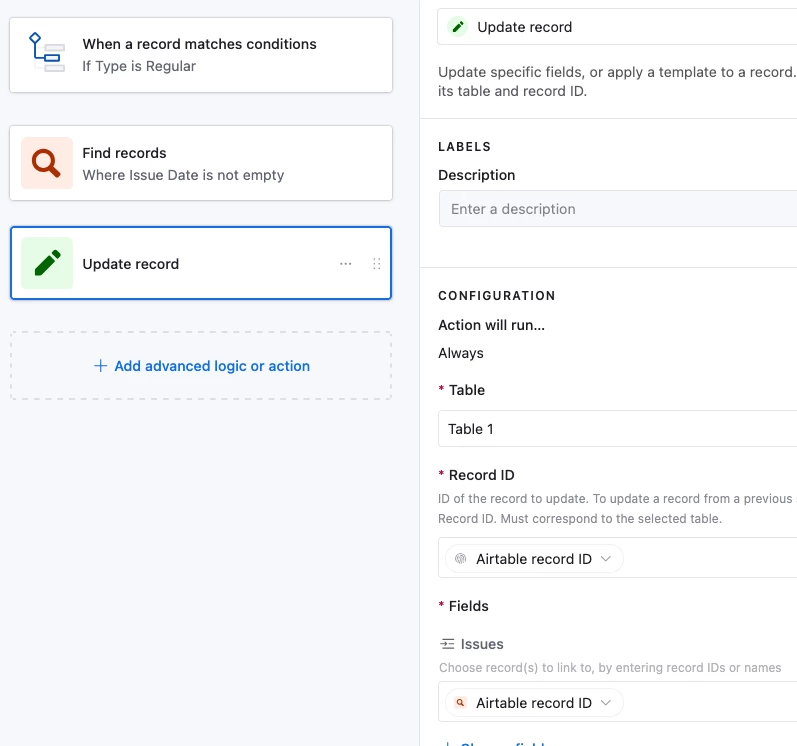The image size is (797, 746).
Task: Click the empty space in the Issues field
Action: tap(710, 703)
